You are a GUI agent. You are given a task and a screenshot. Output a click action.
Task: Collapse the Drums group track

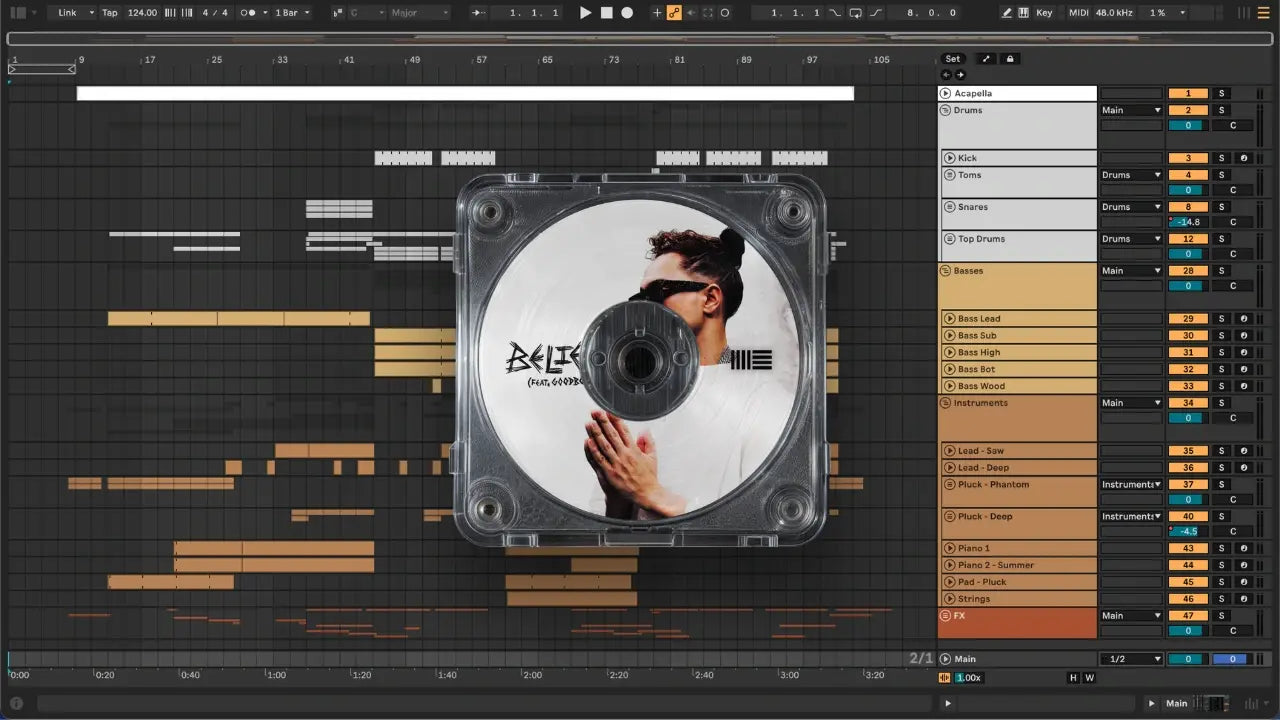[x=945, y=110]
